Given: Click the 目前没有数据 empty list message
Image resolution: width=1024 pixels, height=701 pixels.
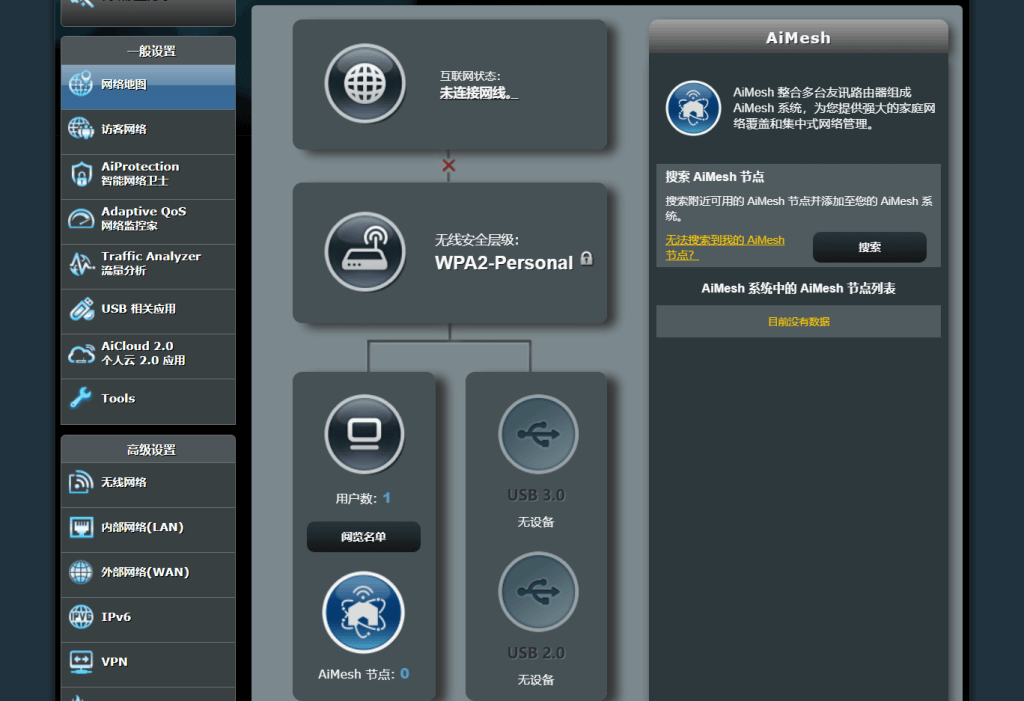Looking at the screenshot, I should click(799, 321).
